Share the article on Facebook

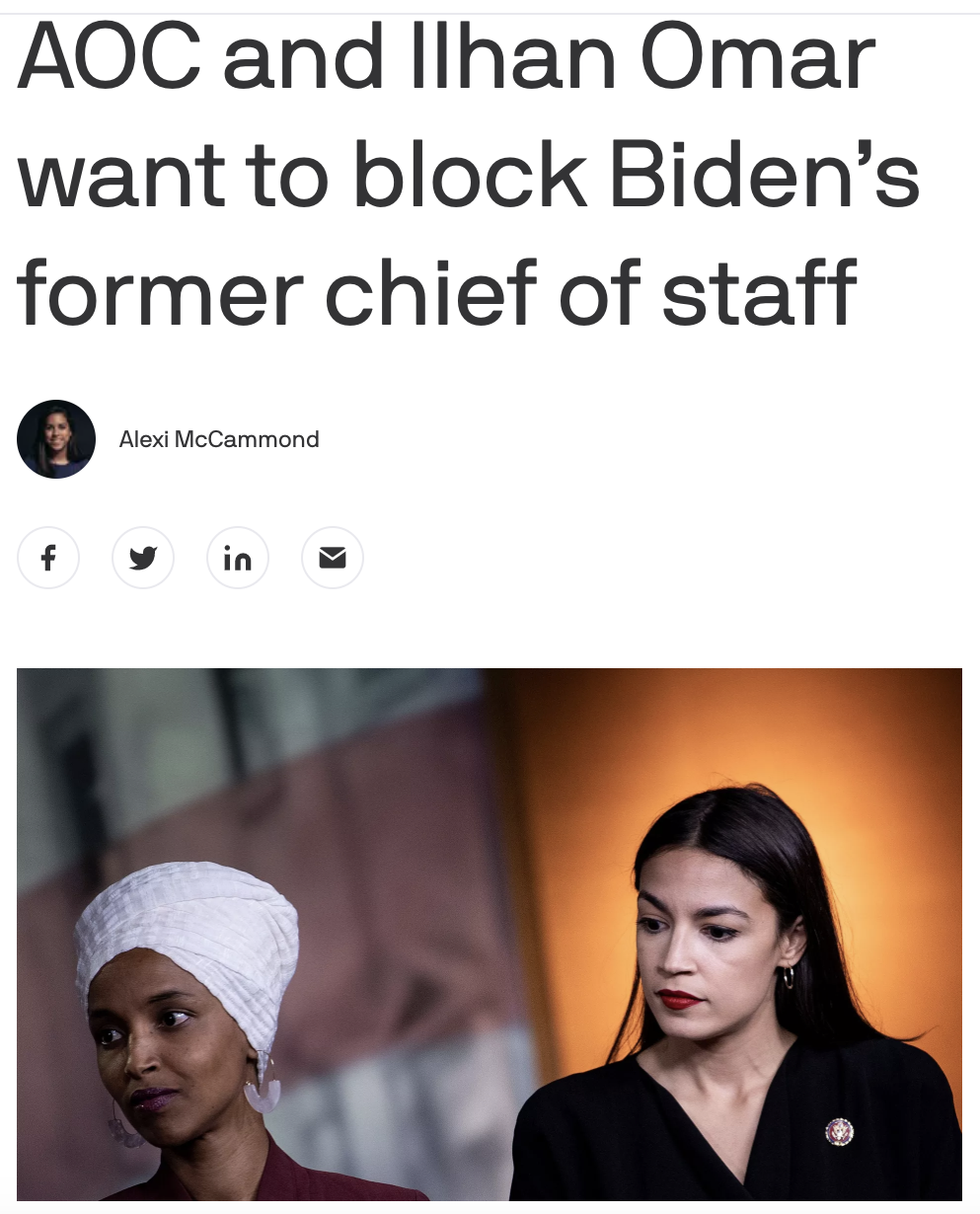[48, 558]
